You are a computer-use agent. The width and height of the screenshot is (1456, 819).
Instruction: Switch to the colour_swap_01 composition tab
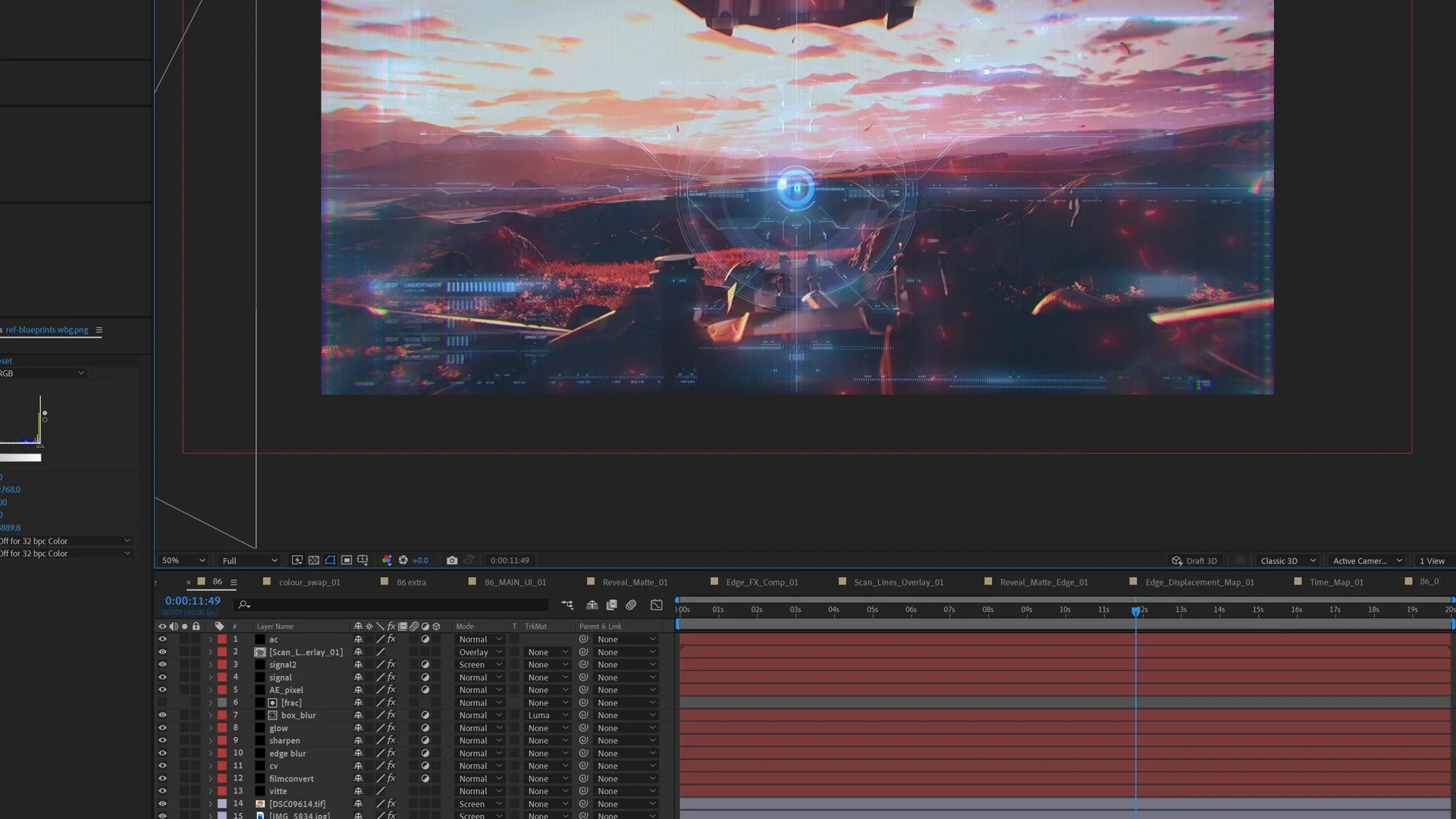click(309, 582)
